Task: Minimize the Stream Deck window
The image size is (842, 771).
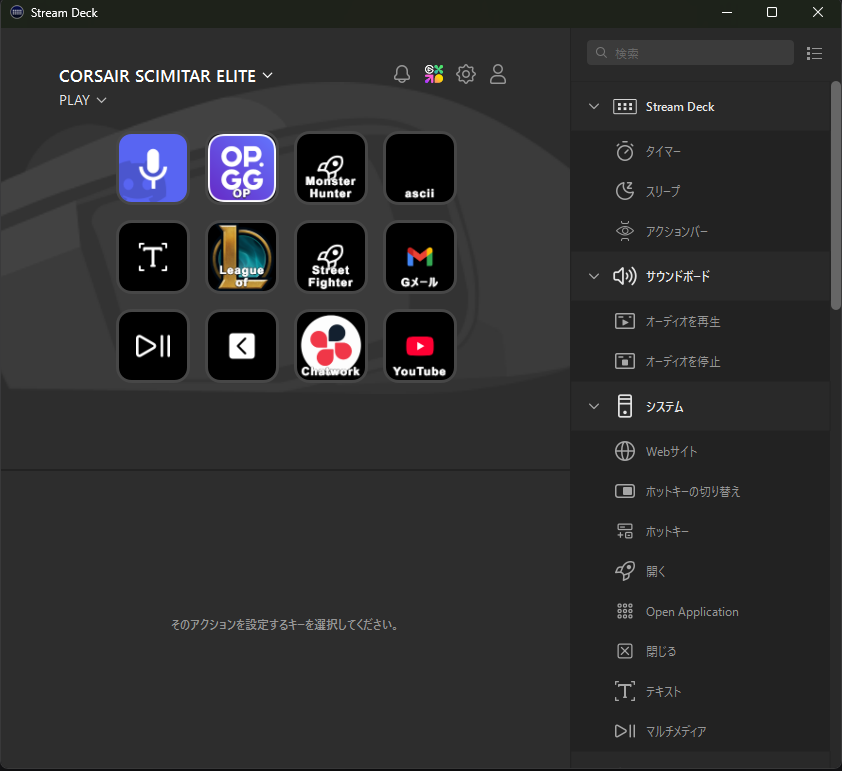Action: (x=727, y=12)
